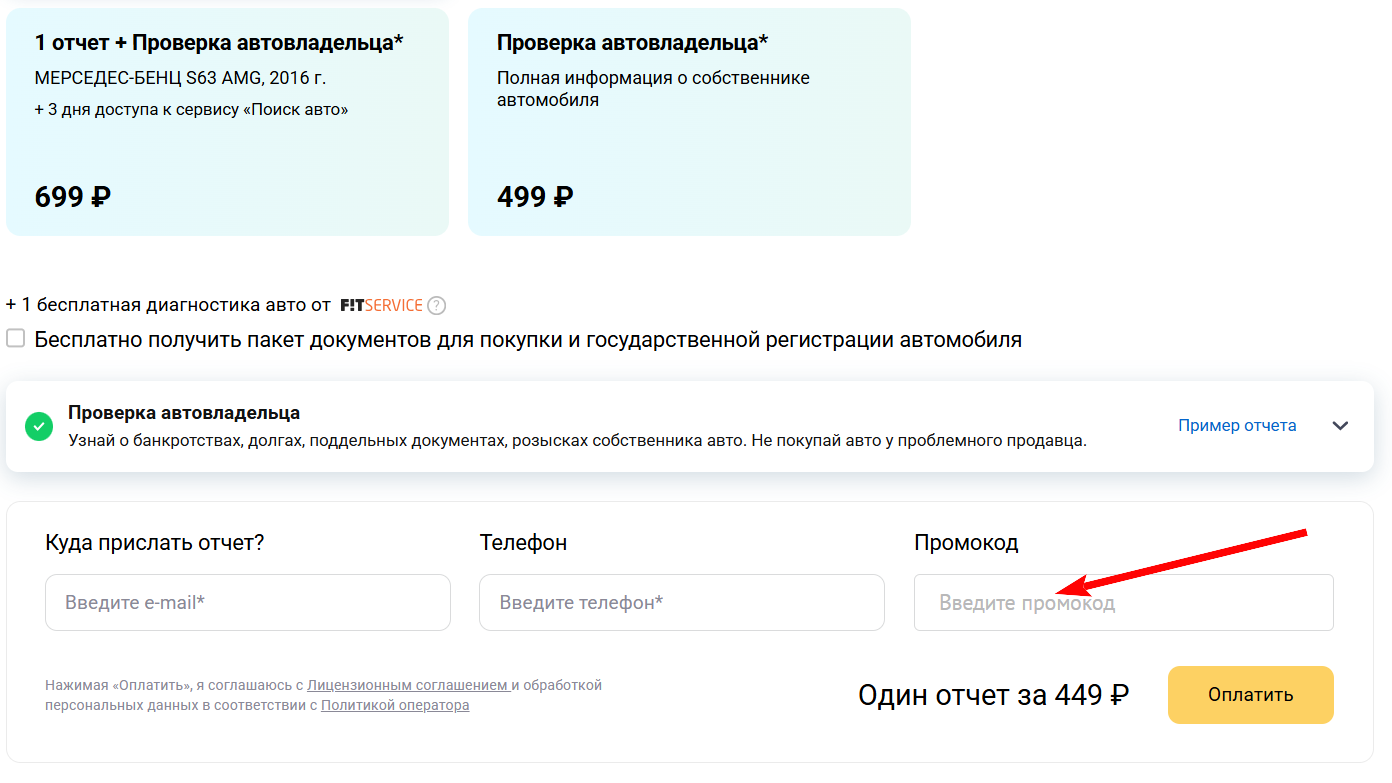This screenshot has height=783, width=1392.
Task: Click the green checkmark next to Проверка автовладельца
Action: [39, 426]
